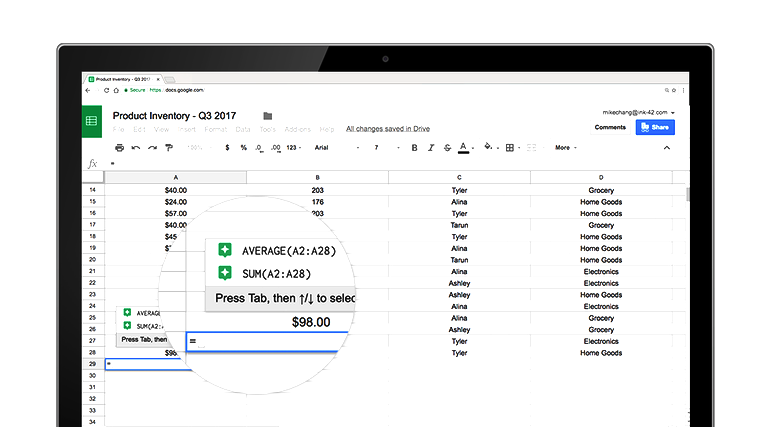Choose the enlarged SUM(A2:A28) suggestion

coord(280,273)
